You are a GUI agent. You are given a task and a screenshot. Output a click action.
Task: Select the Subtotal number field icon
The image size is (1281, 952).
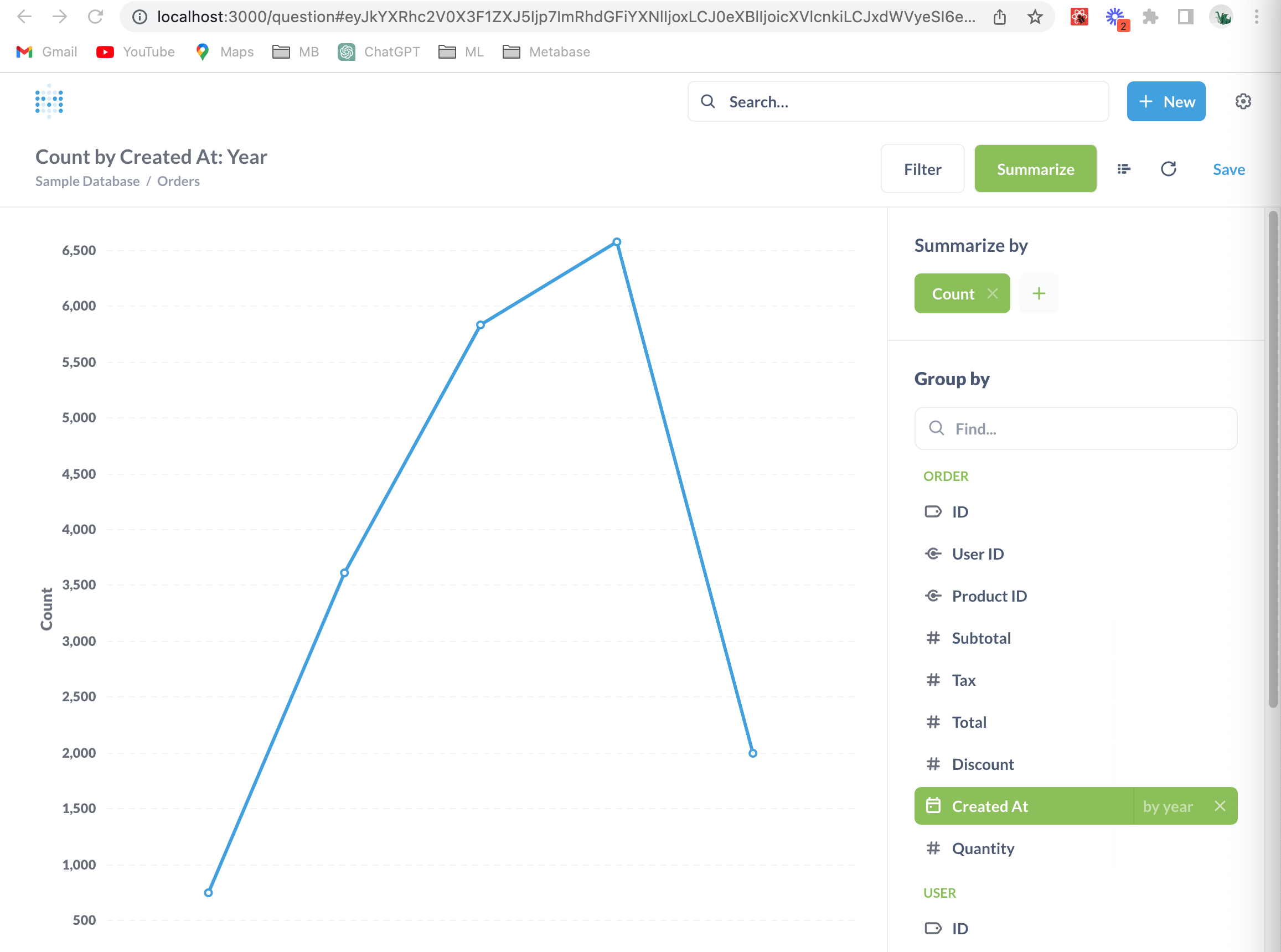[x=933, y=638]
